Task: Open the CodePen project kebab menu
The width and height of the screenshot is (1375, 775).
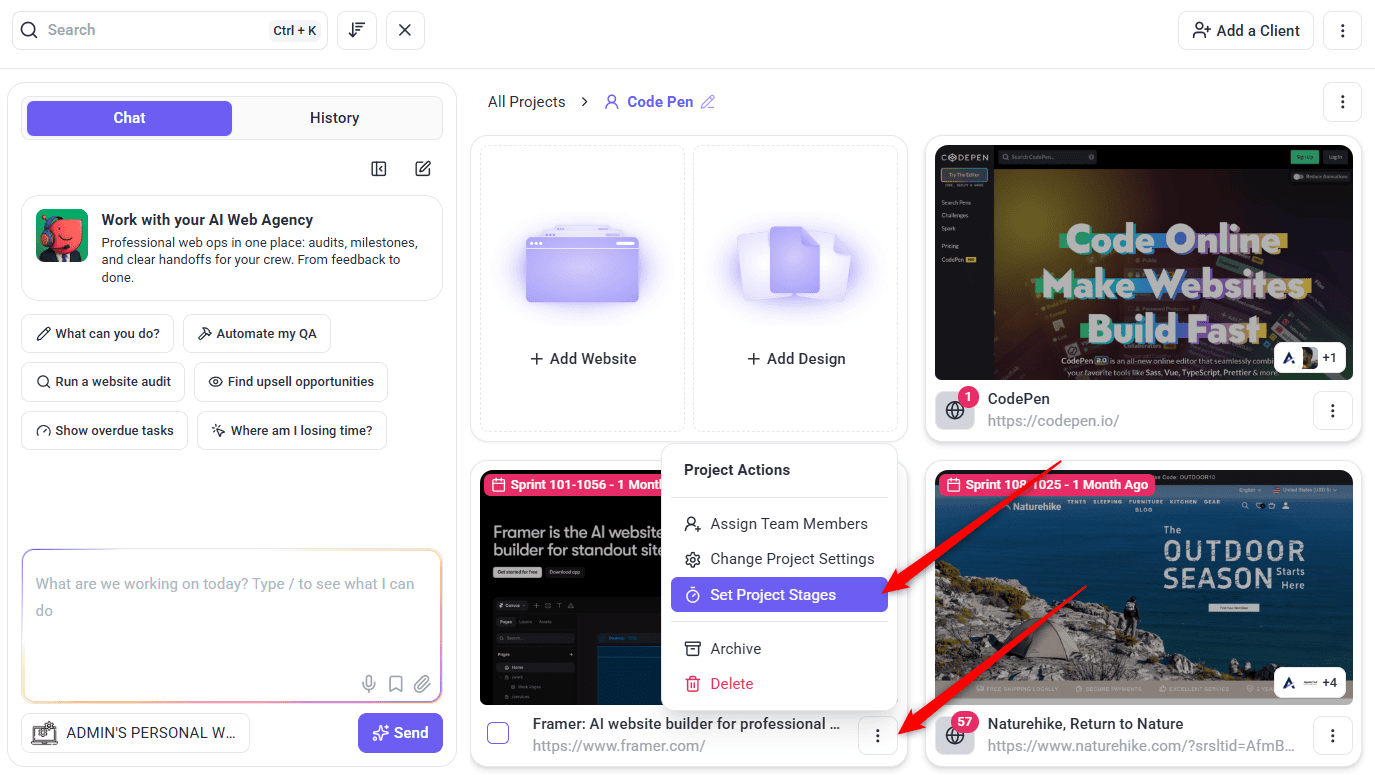Action: (1333, 410)
